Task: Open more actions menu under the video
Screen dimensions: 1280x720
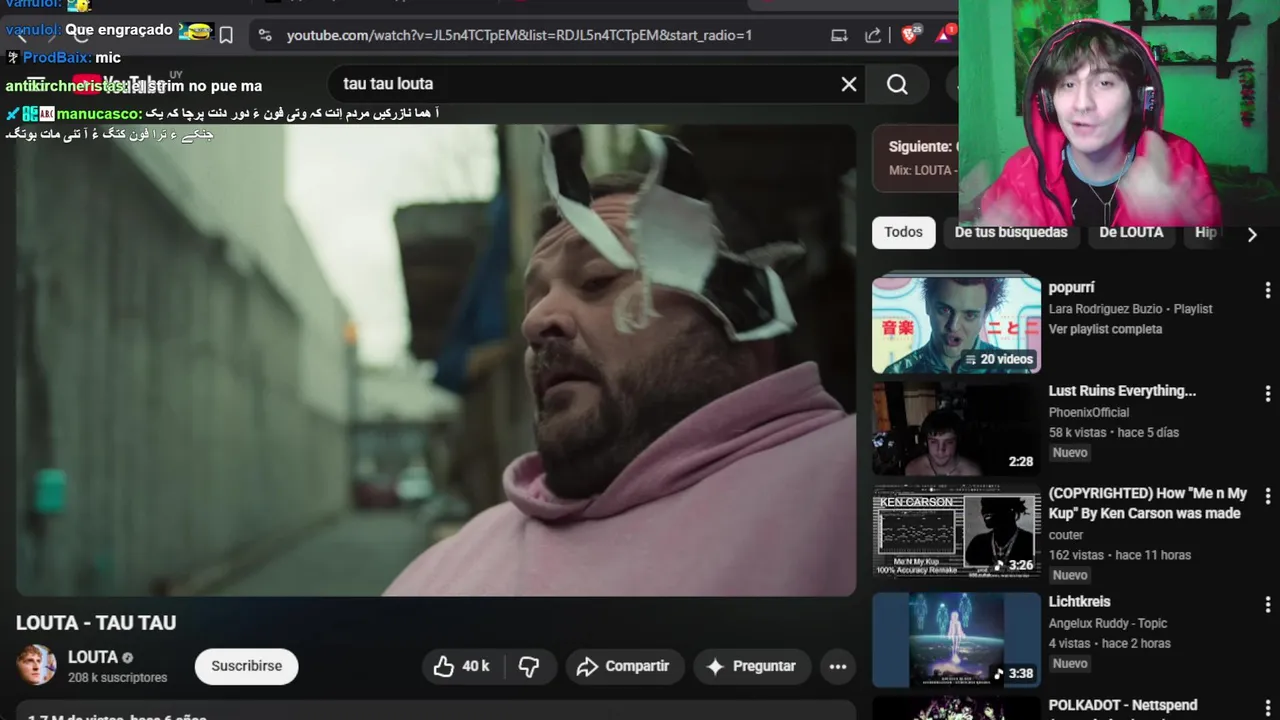Action: coord(838,666)
